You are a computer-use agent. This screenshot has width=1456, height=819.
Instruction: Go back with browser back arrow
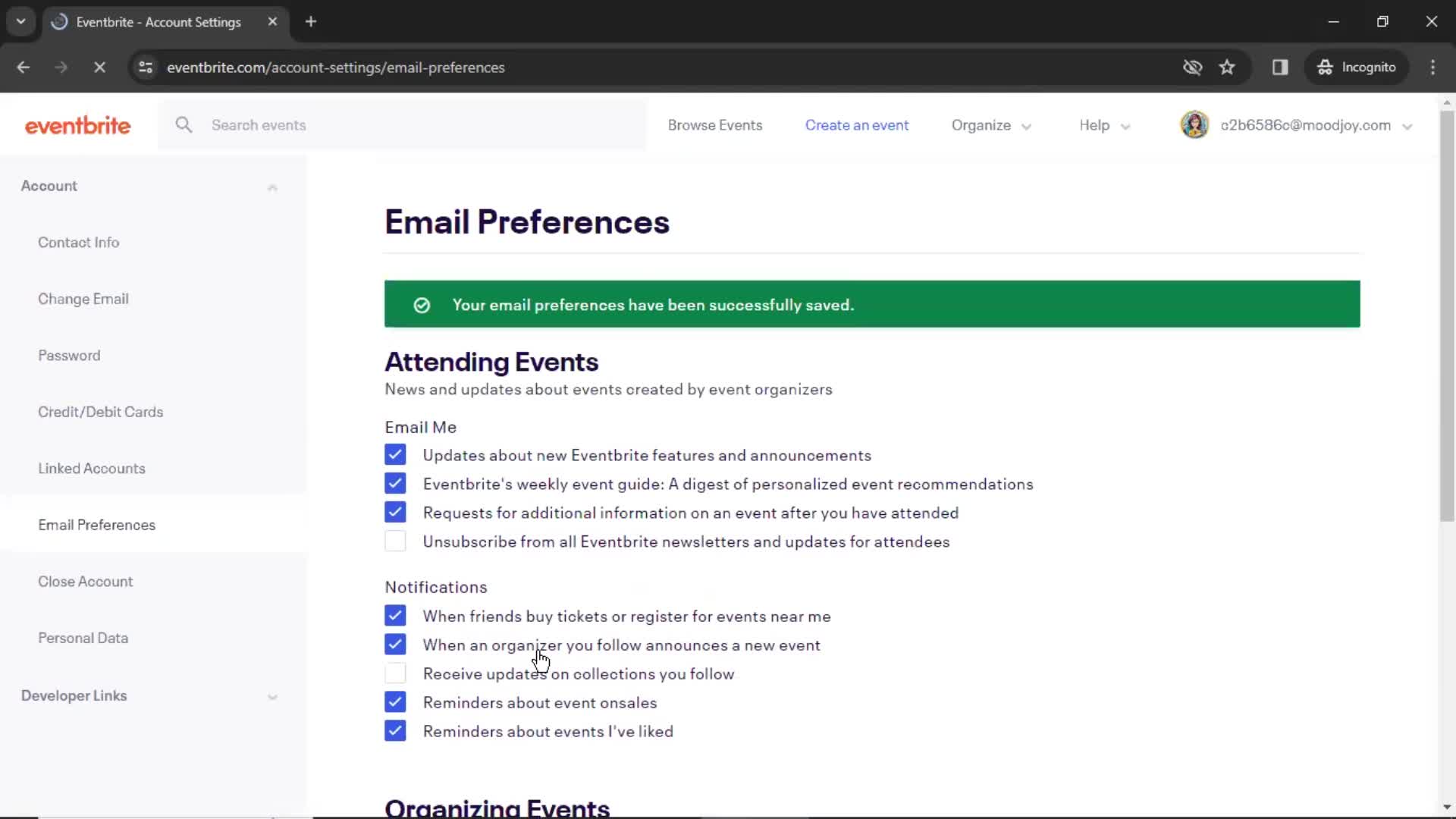[23, 67]
